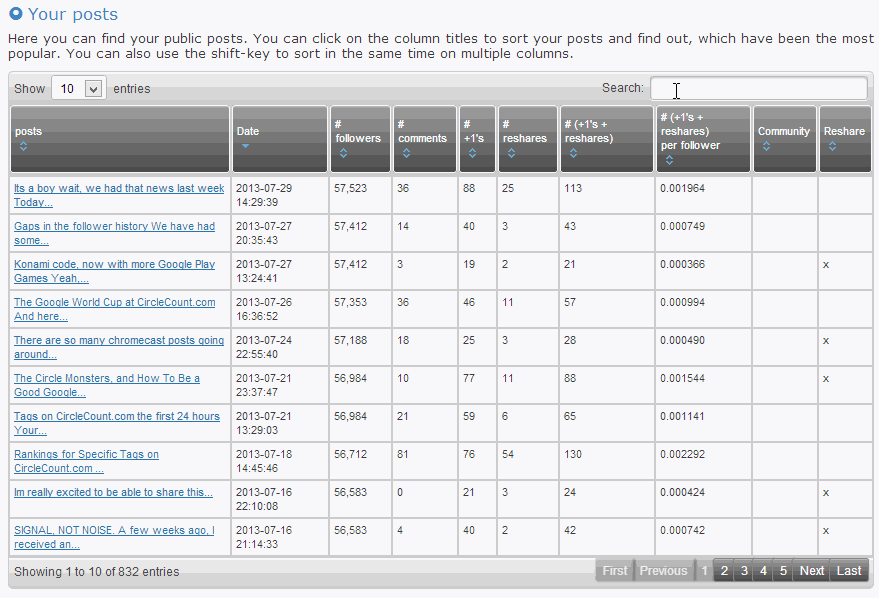The image size is (879, 598).
Task: Click the Next pagination button
Action: (811, 571)
